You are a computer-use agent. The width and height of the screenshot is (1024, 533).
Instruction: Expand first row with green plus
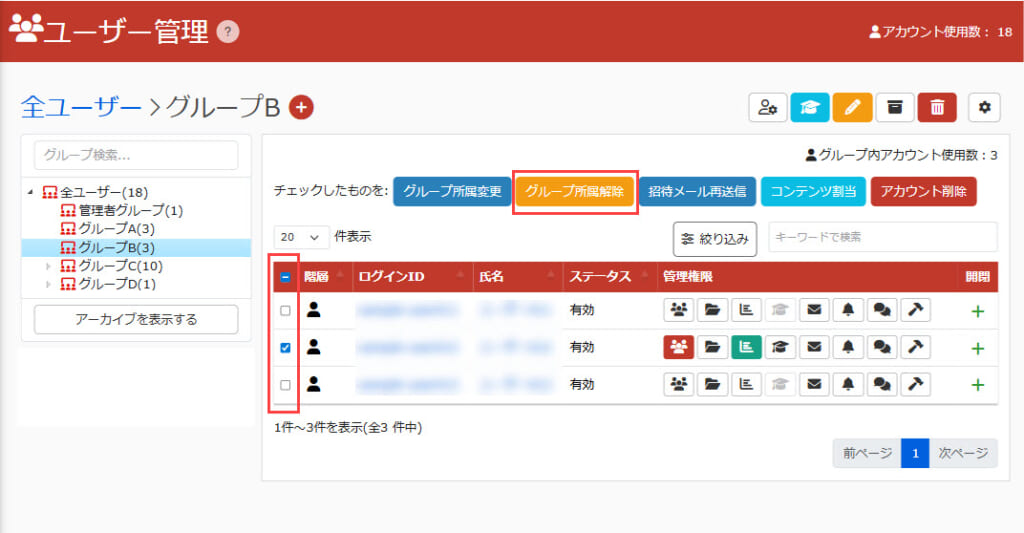coord(977,311)
